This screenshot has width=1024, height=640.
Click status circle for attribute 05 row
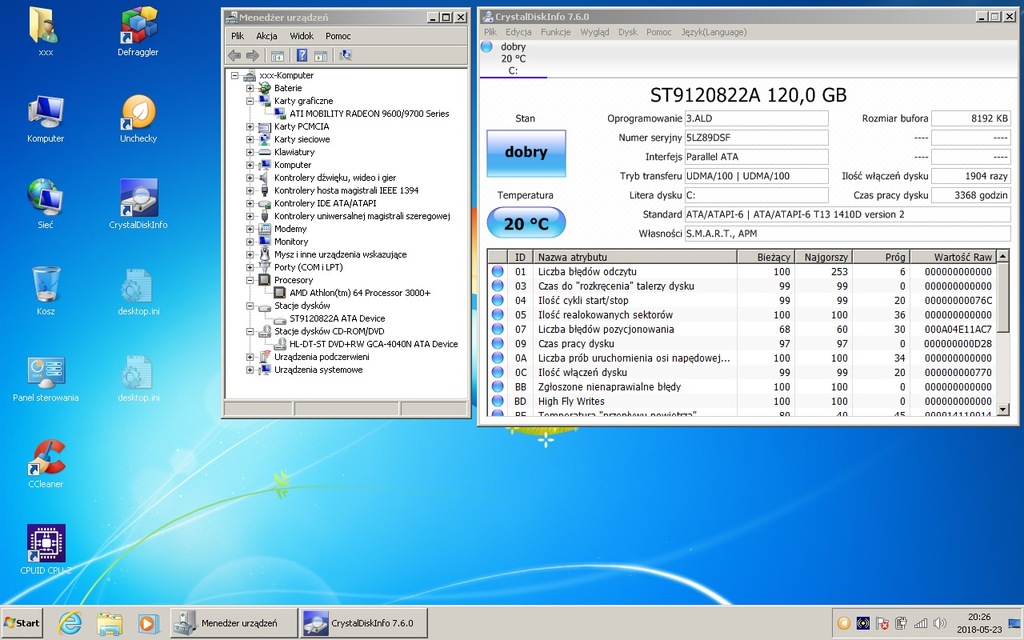[x=498, y=315]
